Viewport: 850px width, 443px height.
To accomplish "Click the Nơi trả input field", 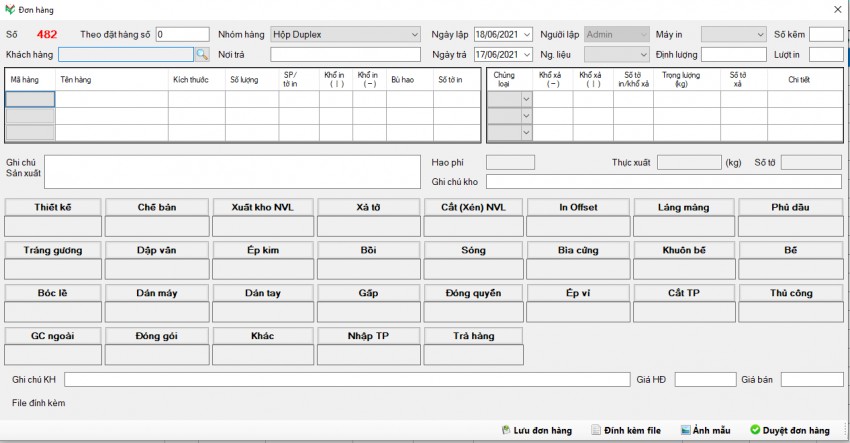I will (x=344, y=54).
